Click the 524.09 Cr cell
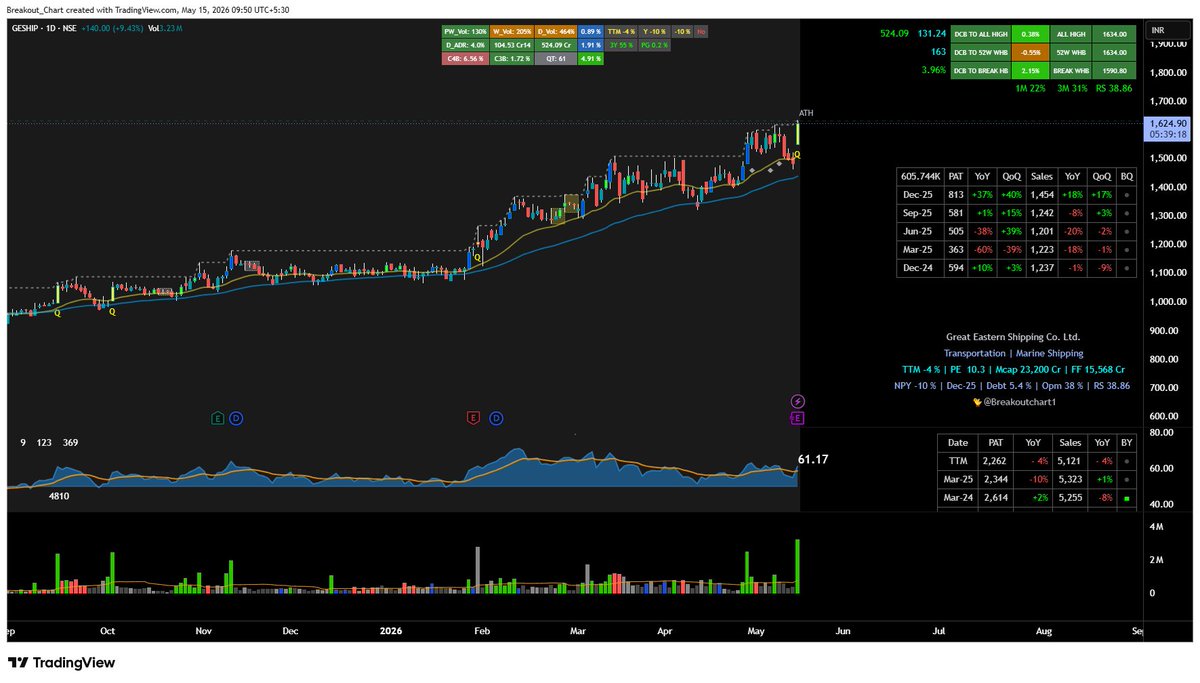The image size is (1200, 683). click(x=555, y=45)
